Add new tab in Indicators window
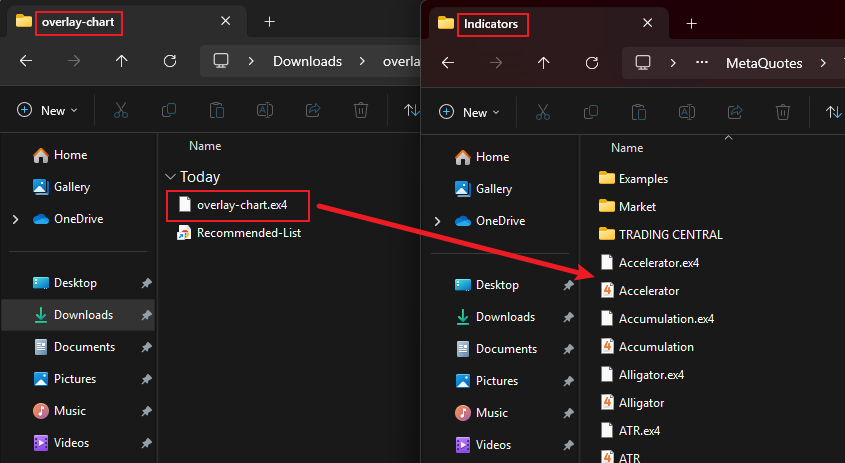The image size is (845, 463). (691, 24)
